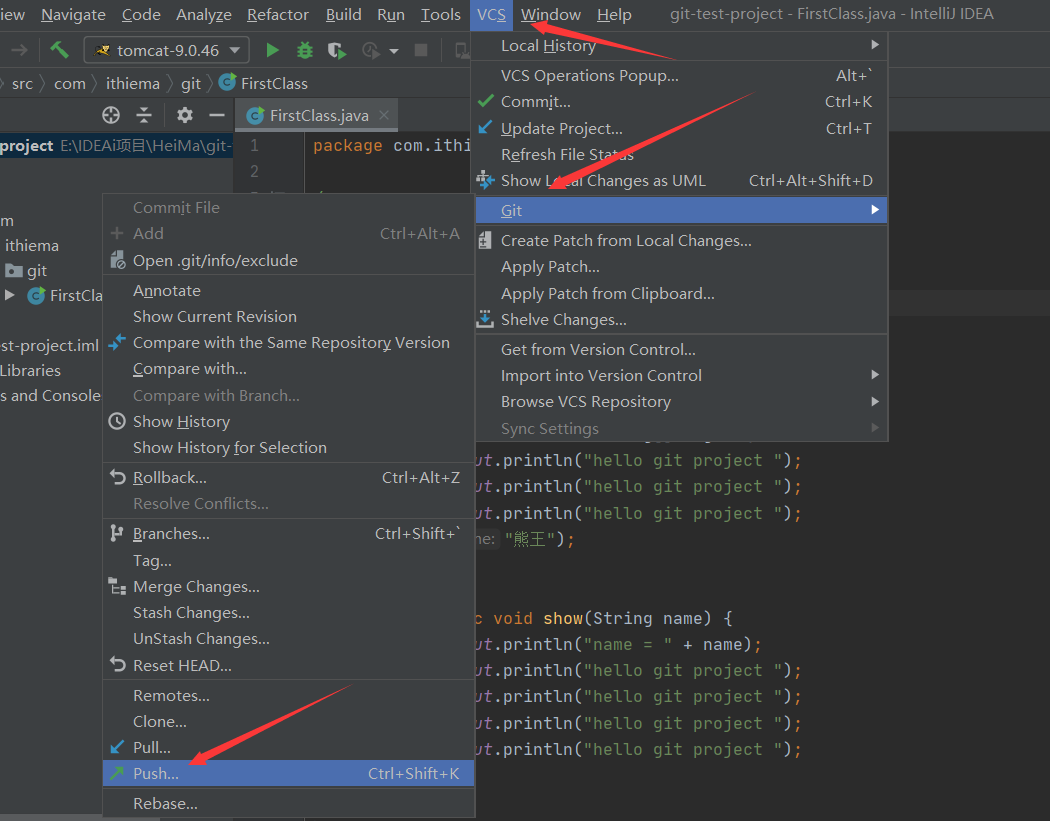
Task: Select Show History for Selection
Action: point(289,448)
